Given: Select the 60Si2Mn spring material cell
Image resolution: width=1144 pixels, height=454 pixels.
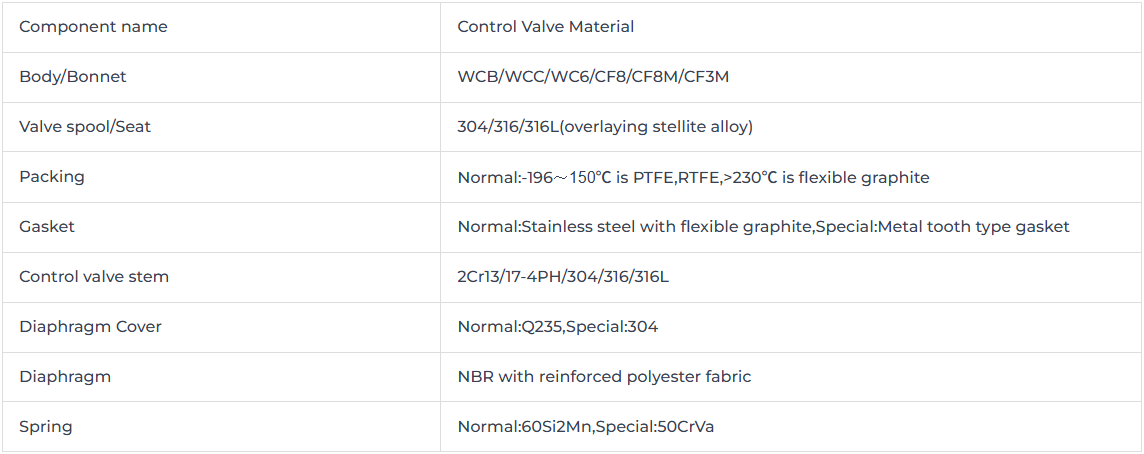Looking at the screenshot, I should (792, 427).
